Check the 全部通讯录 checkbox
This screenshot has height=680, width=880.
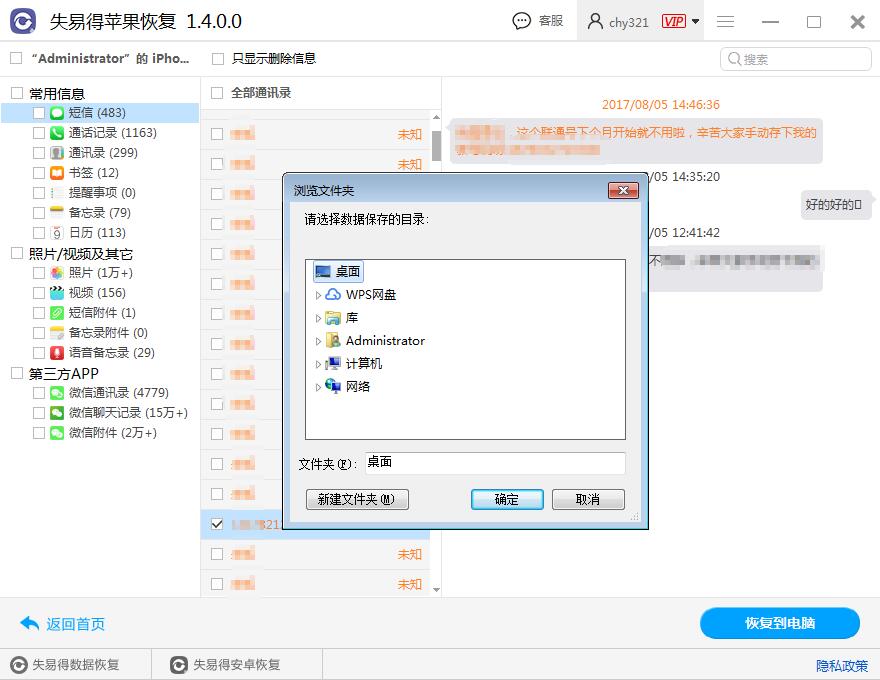[217, 93]
